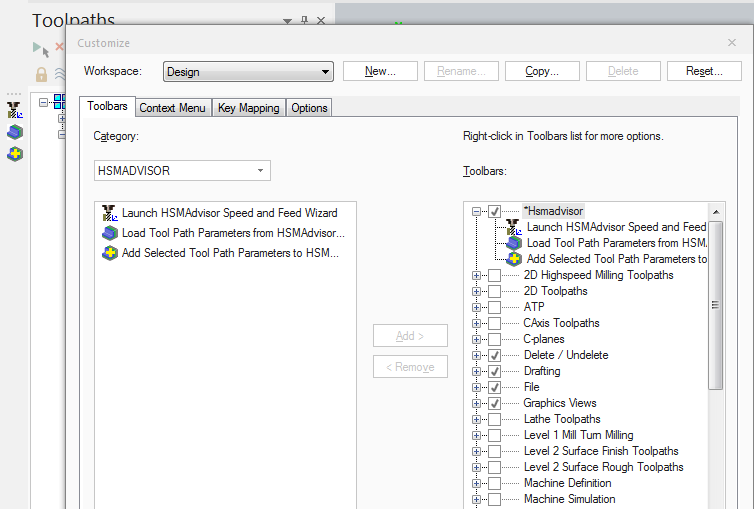Image resolution: width=754 pixels, height=509 pixels.
Task: Expand Drafting tree node
Action: pos(476,371)
